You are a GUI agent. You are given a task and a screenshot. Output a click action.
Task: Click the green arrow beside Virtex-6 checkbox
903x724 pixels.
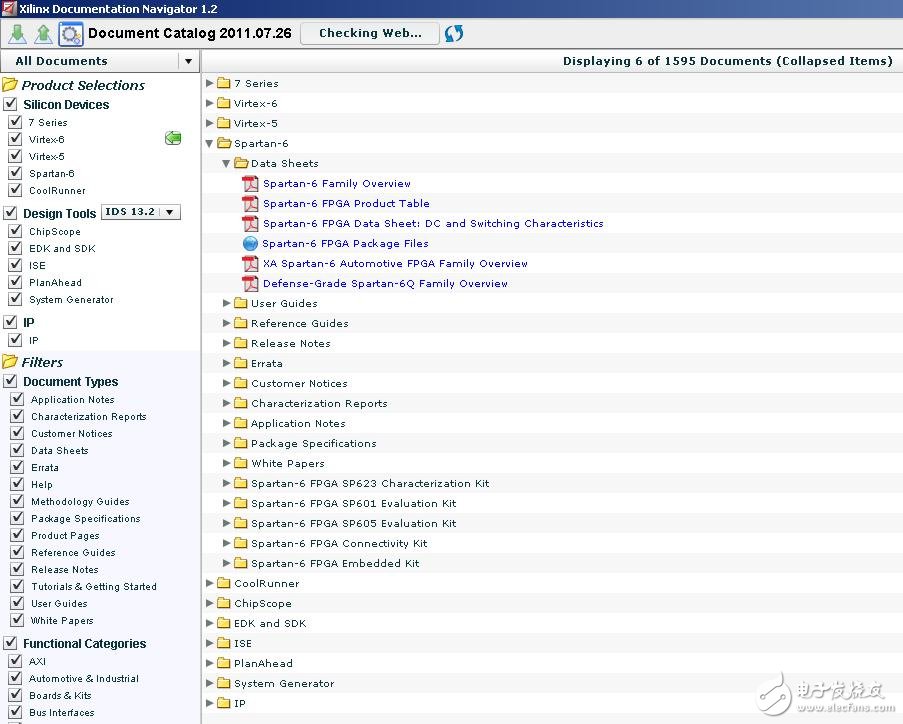point(173,139)
